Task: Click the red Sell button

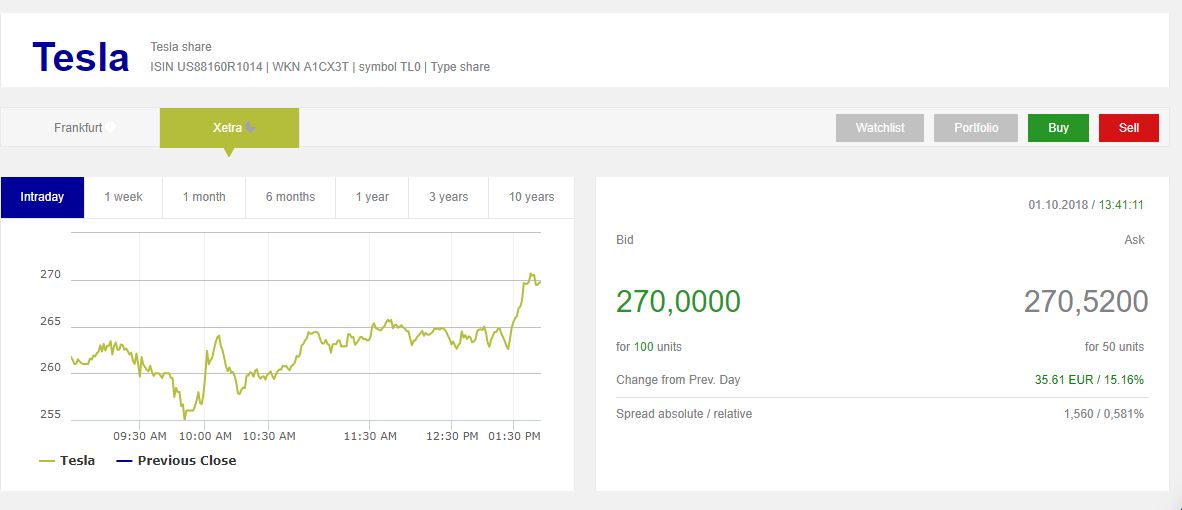Action: 1129,128
